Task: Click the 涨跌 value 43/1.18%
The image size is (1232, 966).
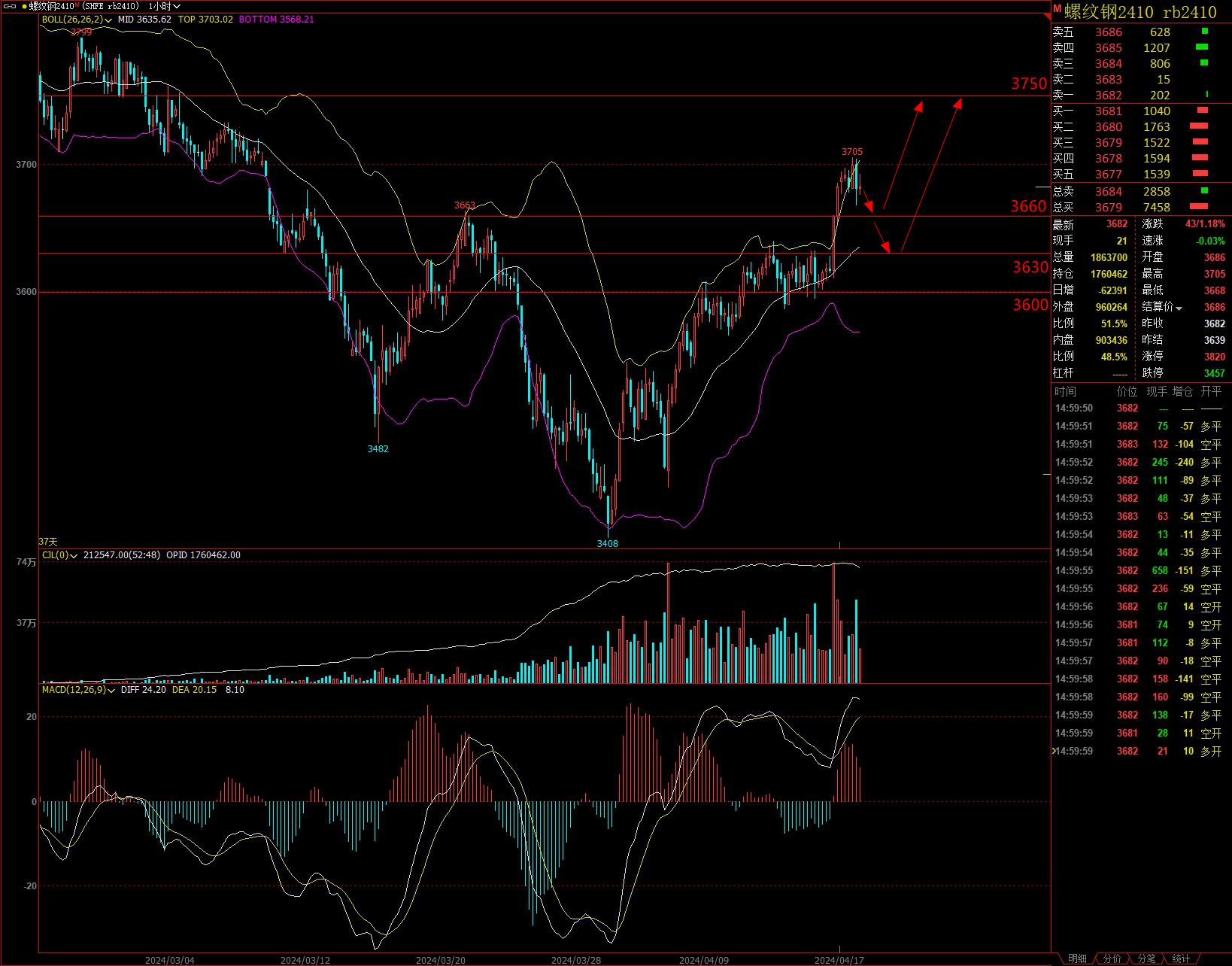Action: (x=1205, y=224)
